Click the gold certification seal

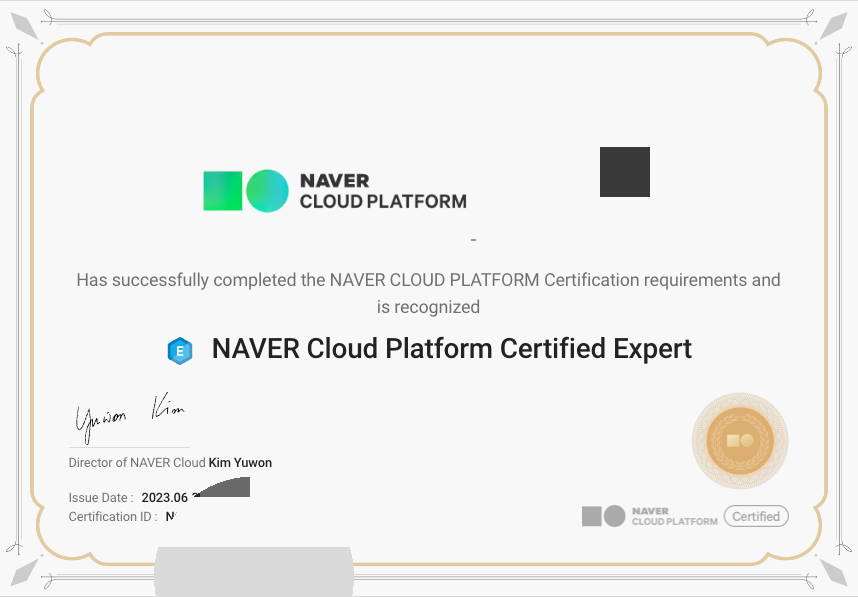[740, 440]
